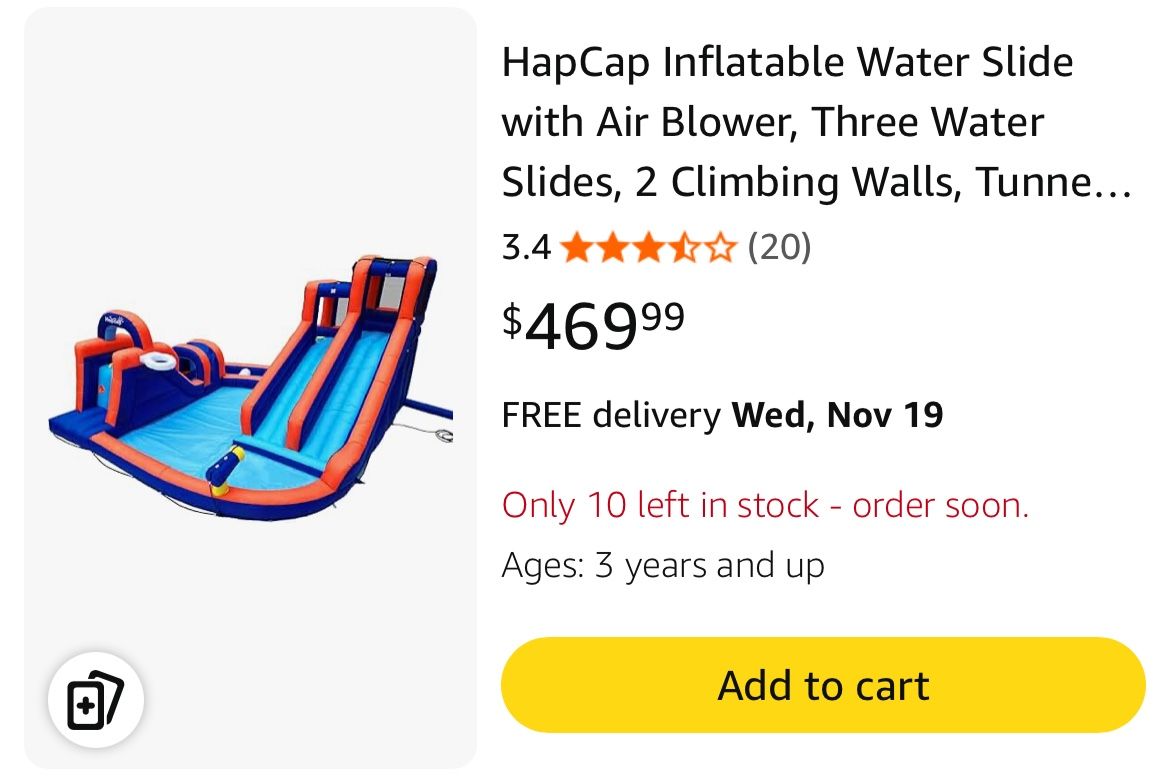The image size is (1170, 777).
Task: Click the Only 10 left in stock warning
Action: coord(766,506)
